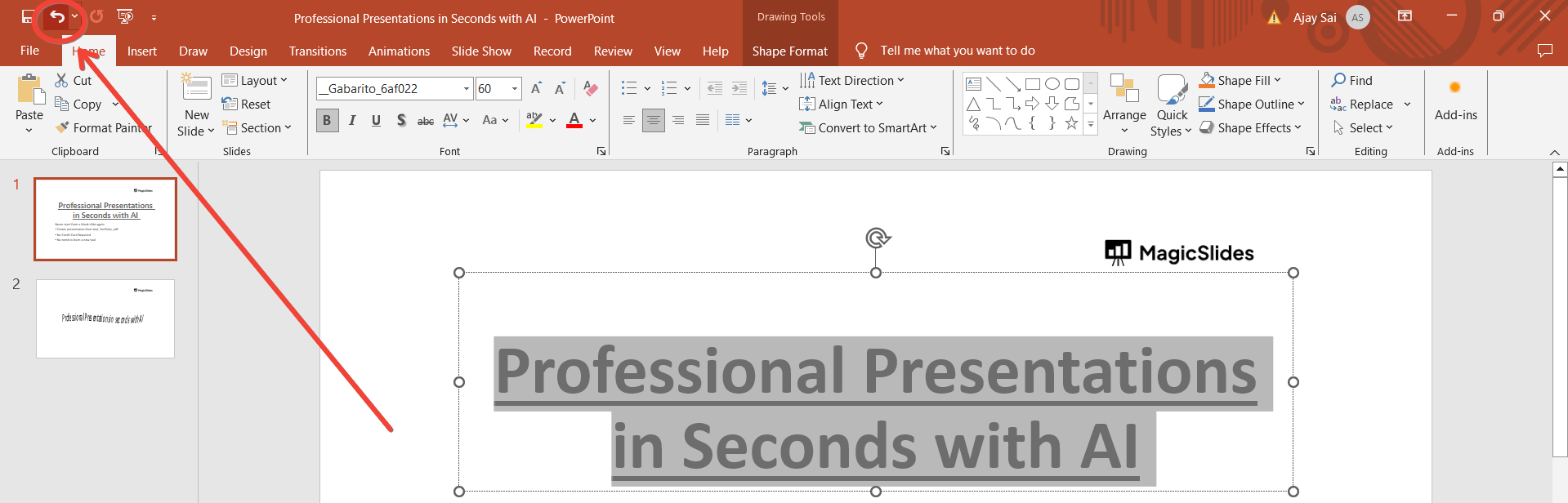
Task: Click the Undo arrow icon
Action: (x=57, y=16)
